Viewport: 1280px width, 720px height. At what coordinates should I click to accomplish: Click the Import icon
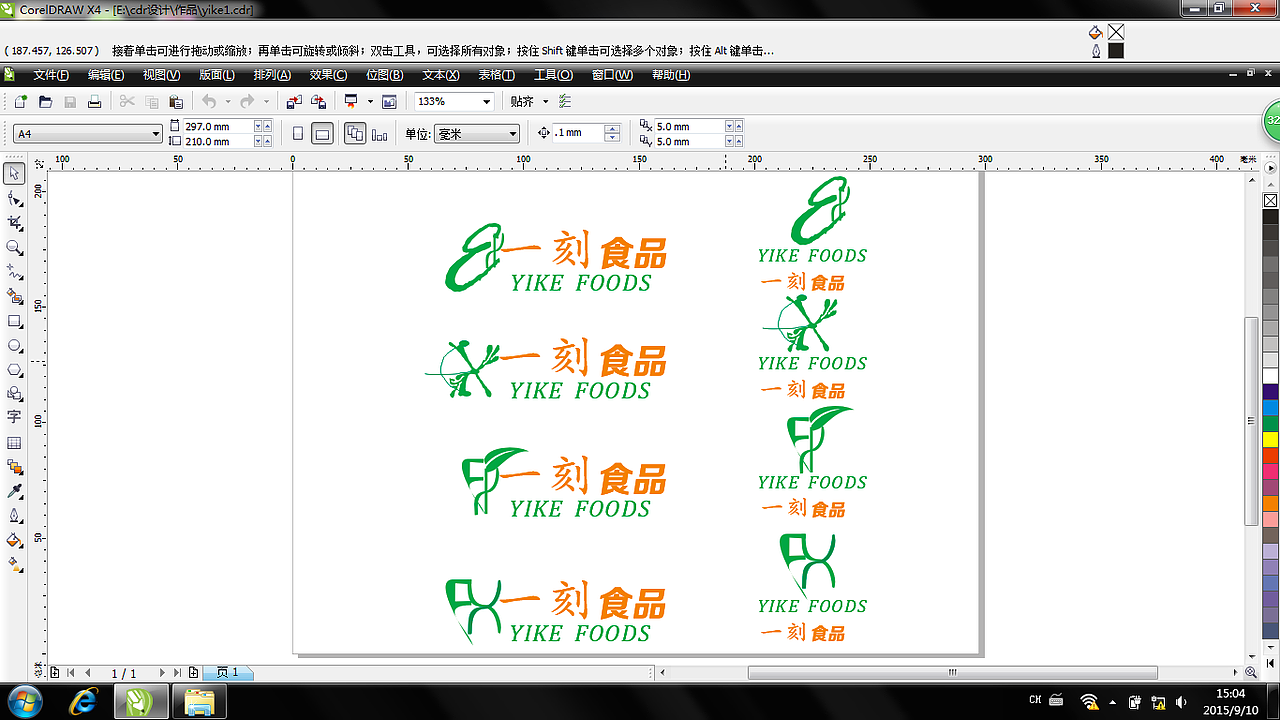click(x=294, y=101)
